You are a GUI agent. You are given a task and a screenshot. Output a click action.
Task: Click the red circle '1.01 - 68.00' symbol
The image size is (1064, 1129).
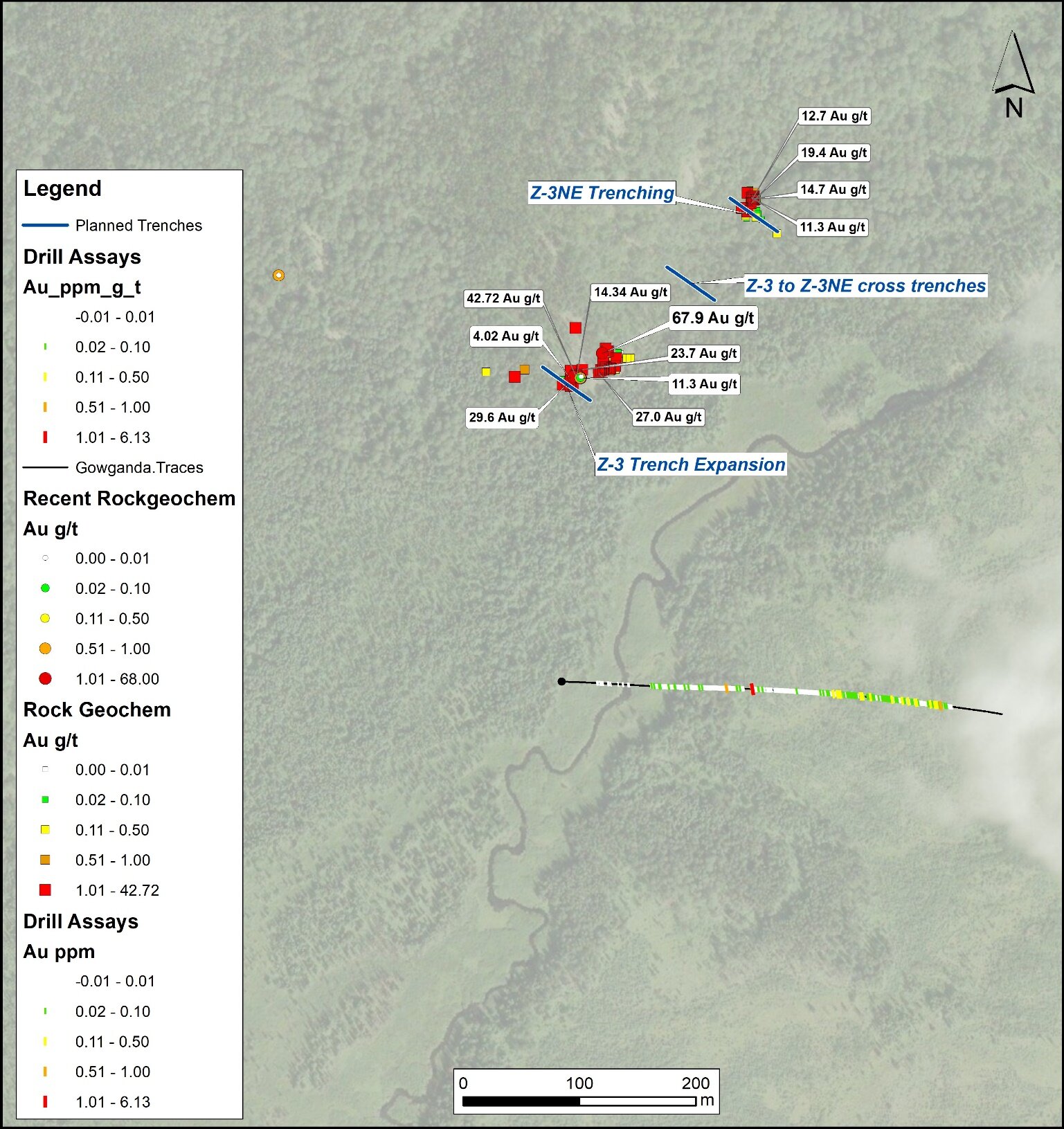point(45,679)
